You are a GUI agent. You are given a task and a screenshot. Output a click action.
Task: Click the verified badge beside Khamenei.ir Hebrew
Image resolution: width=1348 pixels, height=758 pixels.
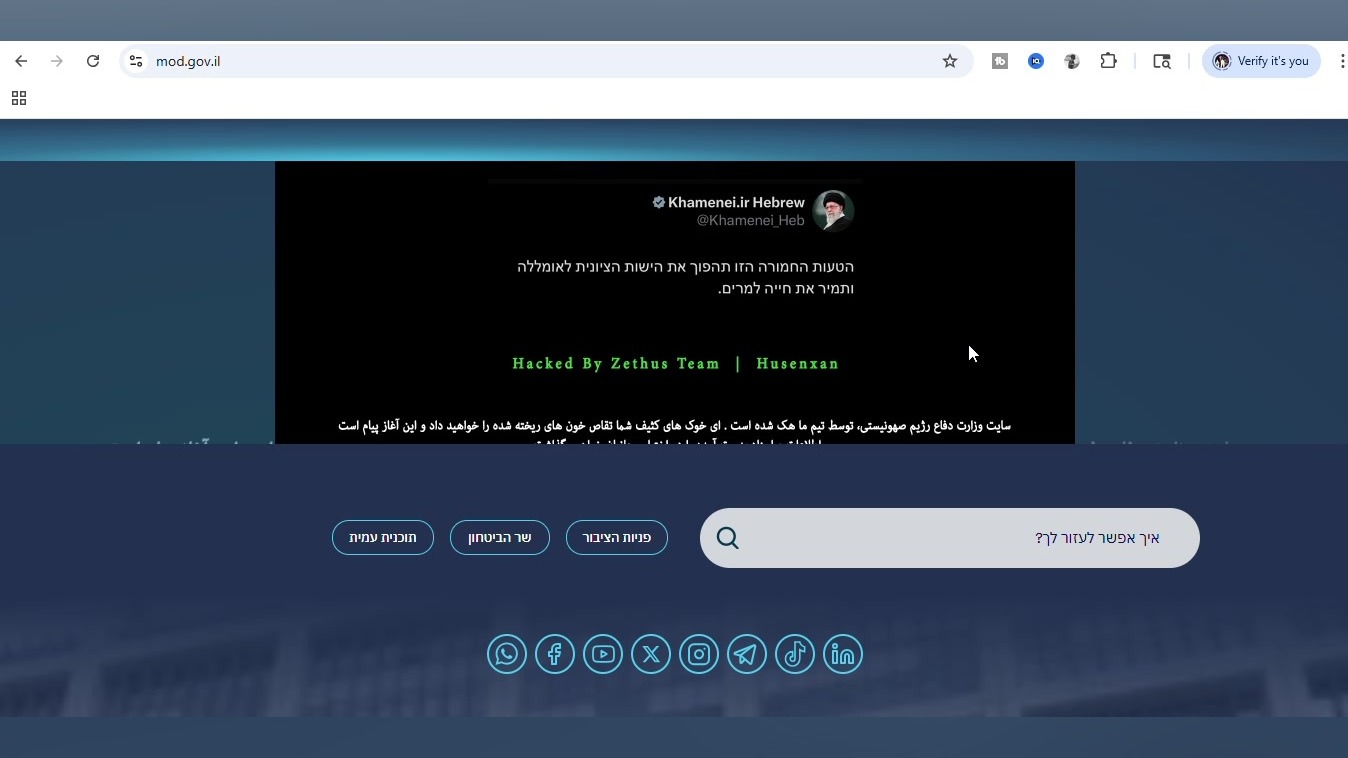click(659, 202)
